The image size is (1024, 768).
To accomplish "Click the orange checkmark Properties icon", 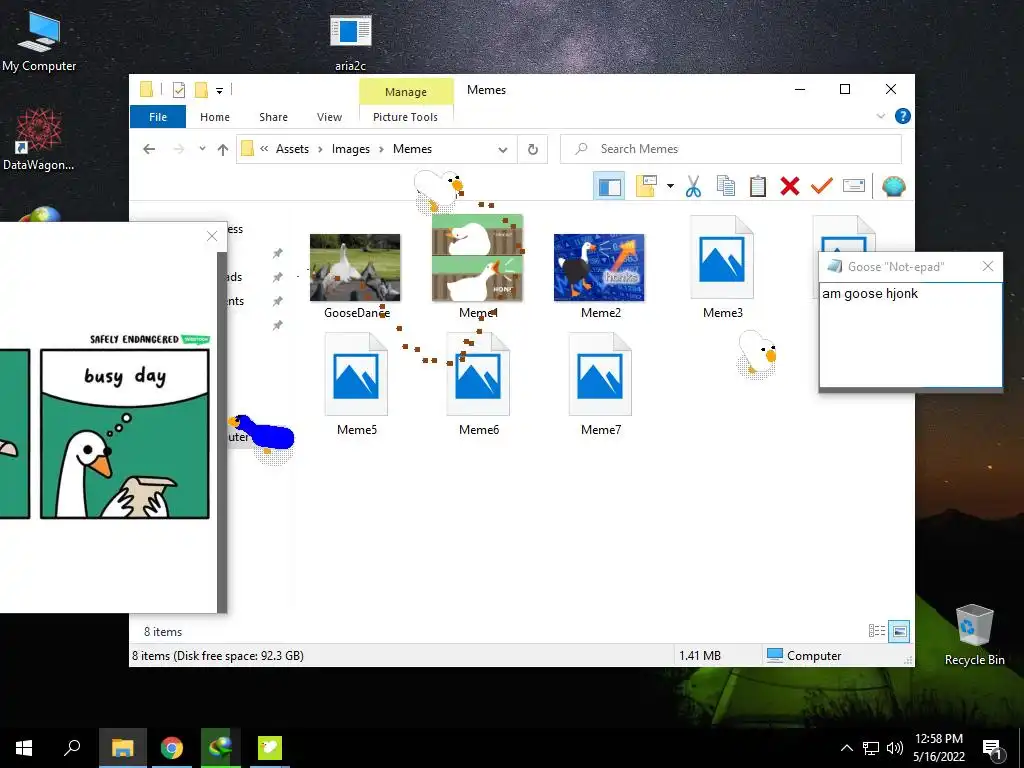I will tap(822, 187).
